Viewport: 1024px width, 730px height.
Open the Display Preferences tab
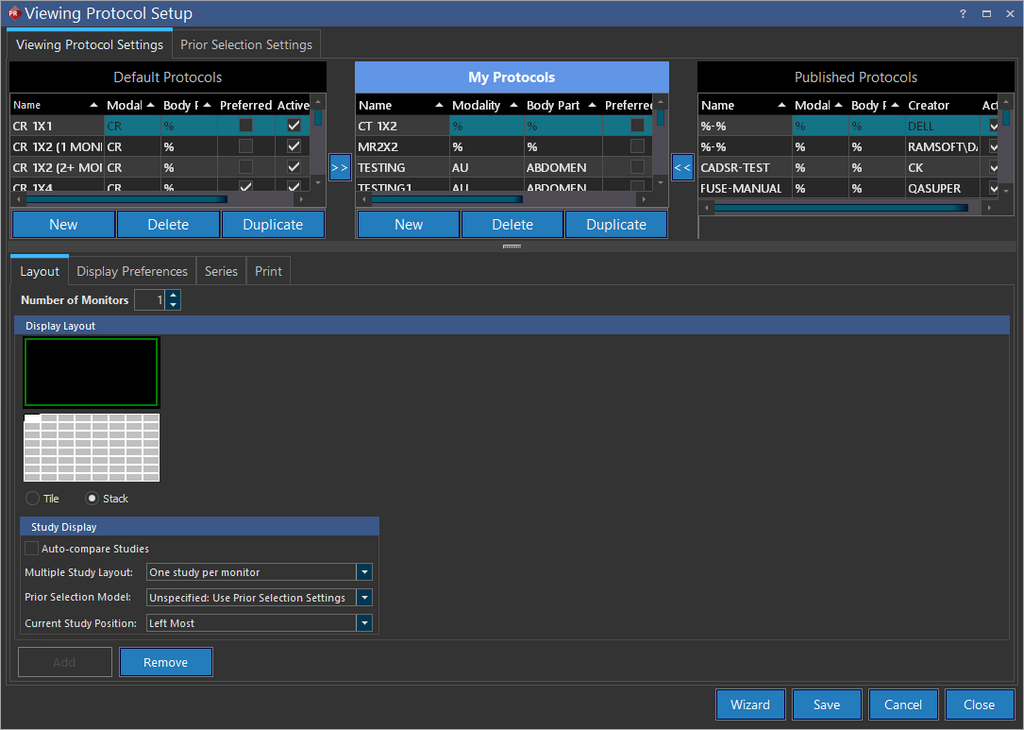pos(132,271)
